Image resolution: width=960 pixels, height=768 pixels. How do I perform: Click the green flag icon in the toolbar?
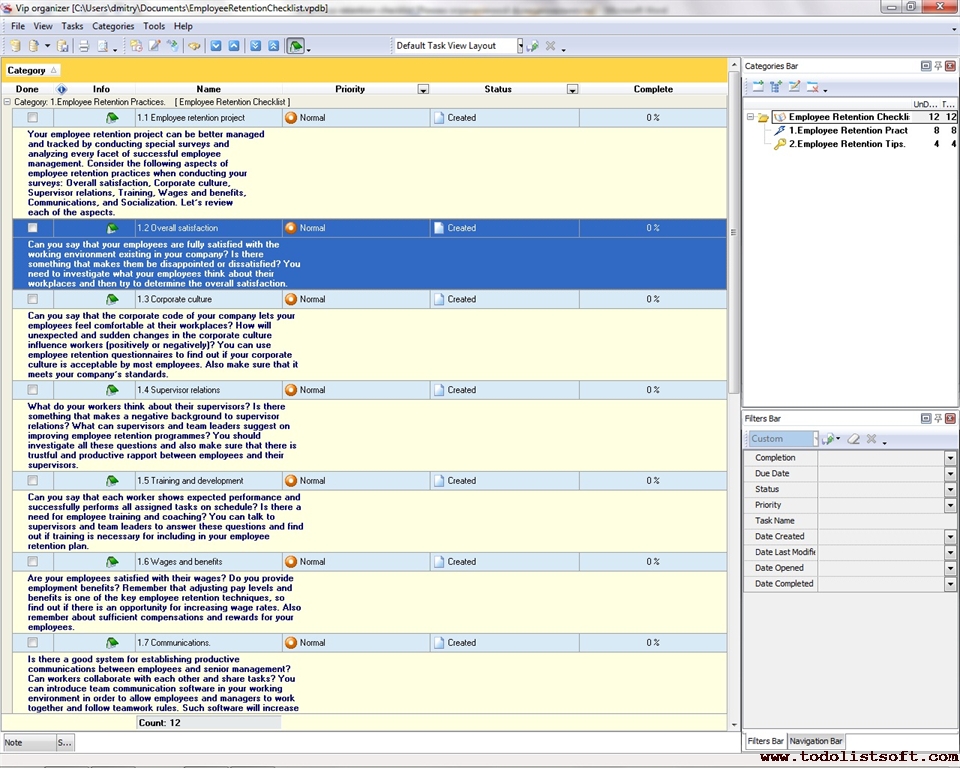tap(296, 46)
